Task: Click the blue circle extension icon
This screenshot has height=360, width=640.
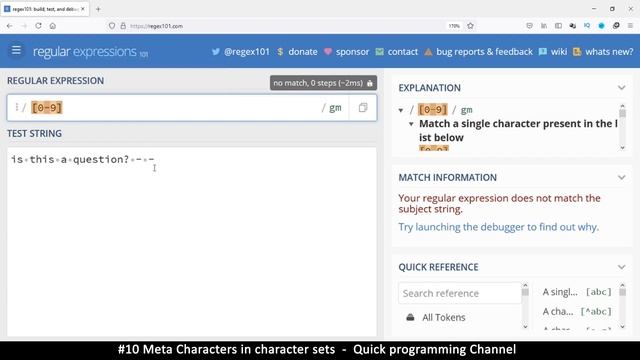Action: point(601,26)
